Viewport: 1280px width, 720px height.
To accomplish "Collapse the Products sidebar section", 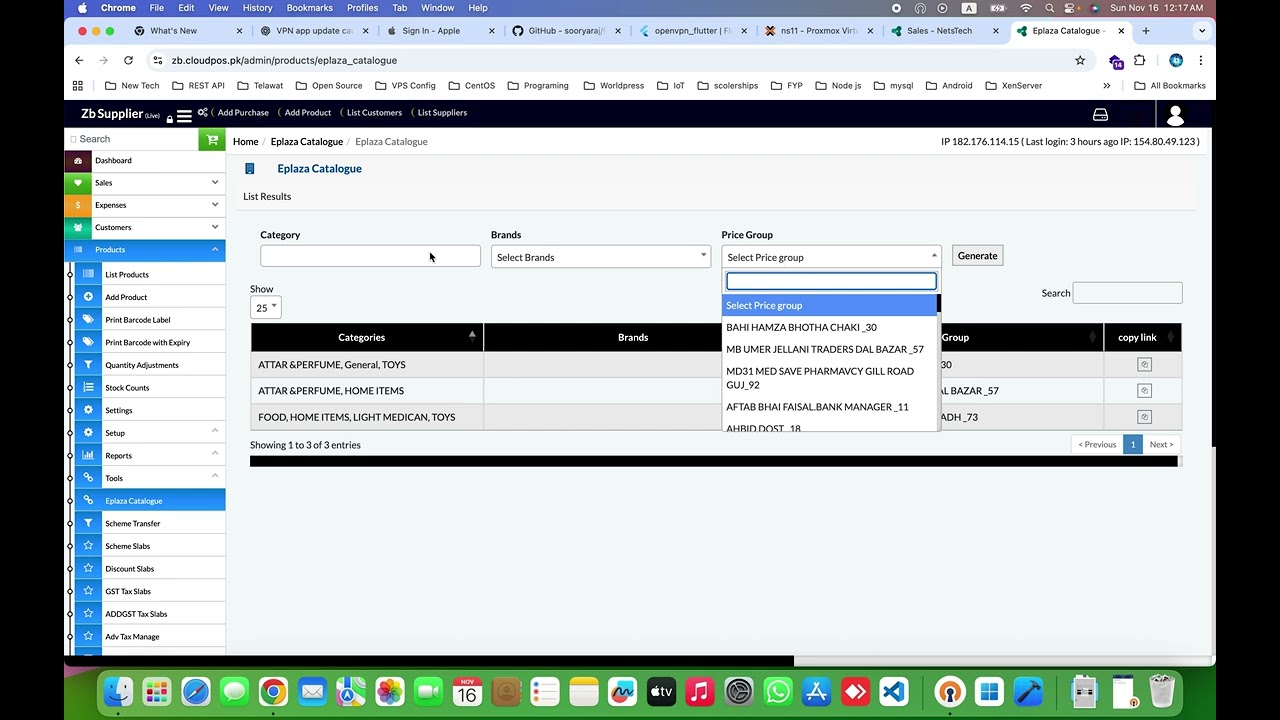I will coord(145,250).
